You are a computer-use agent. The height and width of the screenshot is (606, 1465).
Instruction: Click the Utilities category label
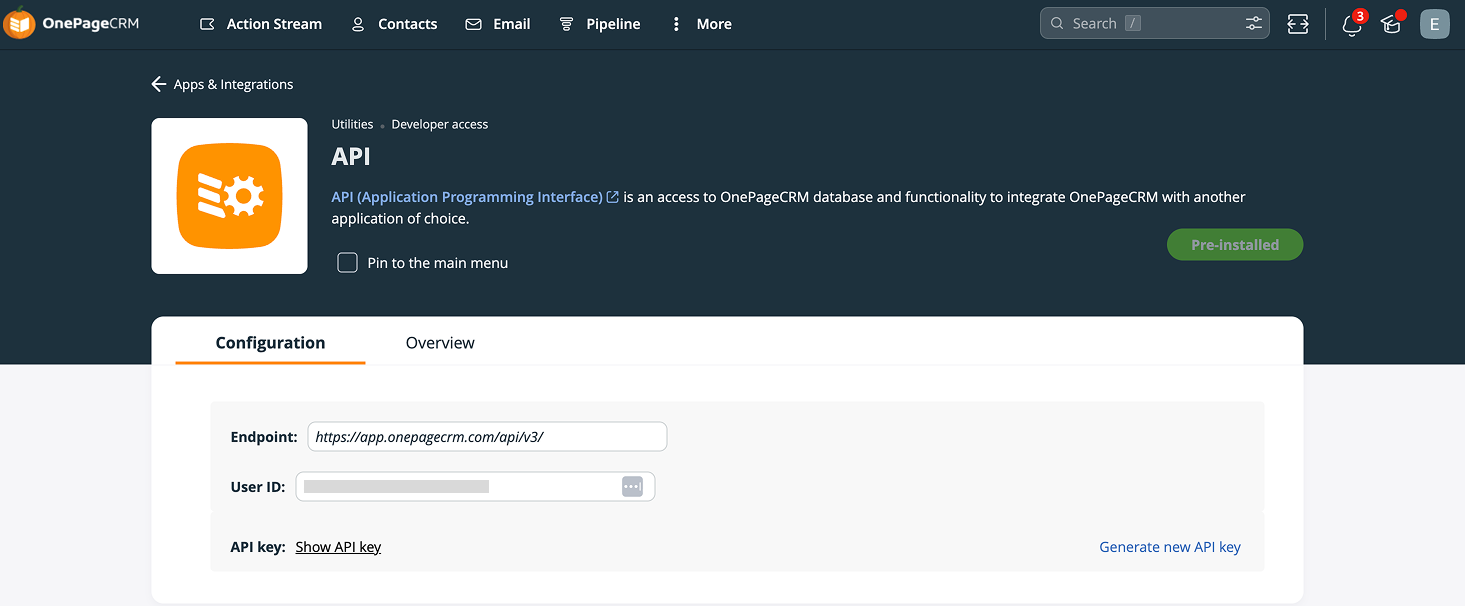tap(352, 124)
